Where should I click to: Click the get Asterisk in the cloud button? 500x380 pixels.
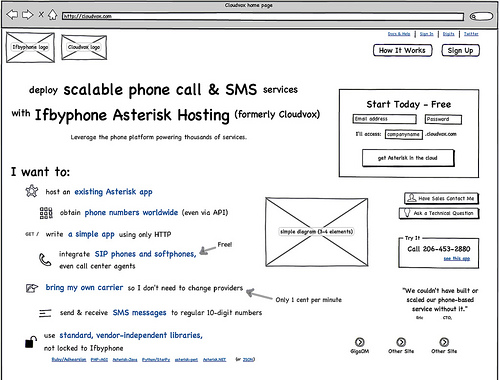pyautogui.click(x=408, y=158)
